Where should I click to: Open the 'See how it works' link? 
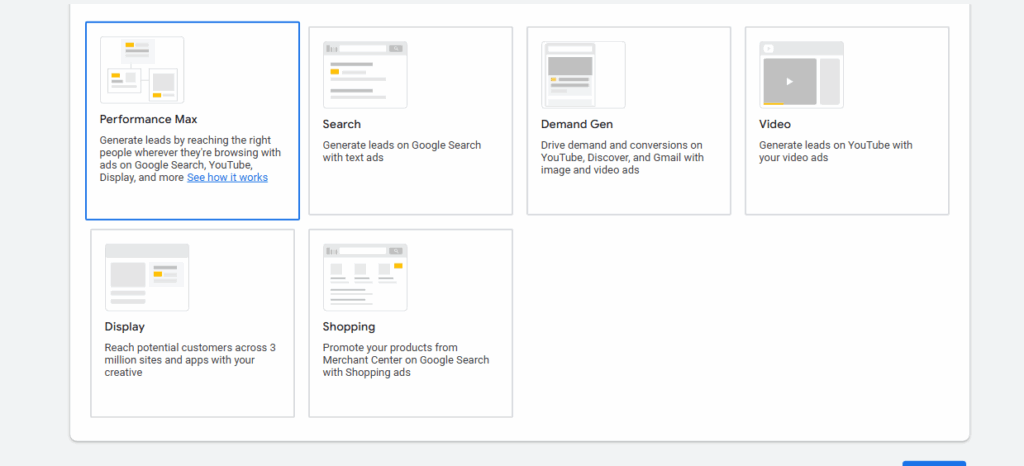pyautogui.click(x=227, y=178)
